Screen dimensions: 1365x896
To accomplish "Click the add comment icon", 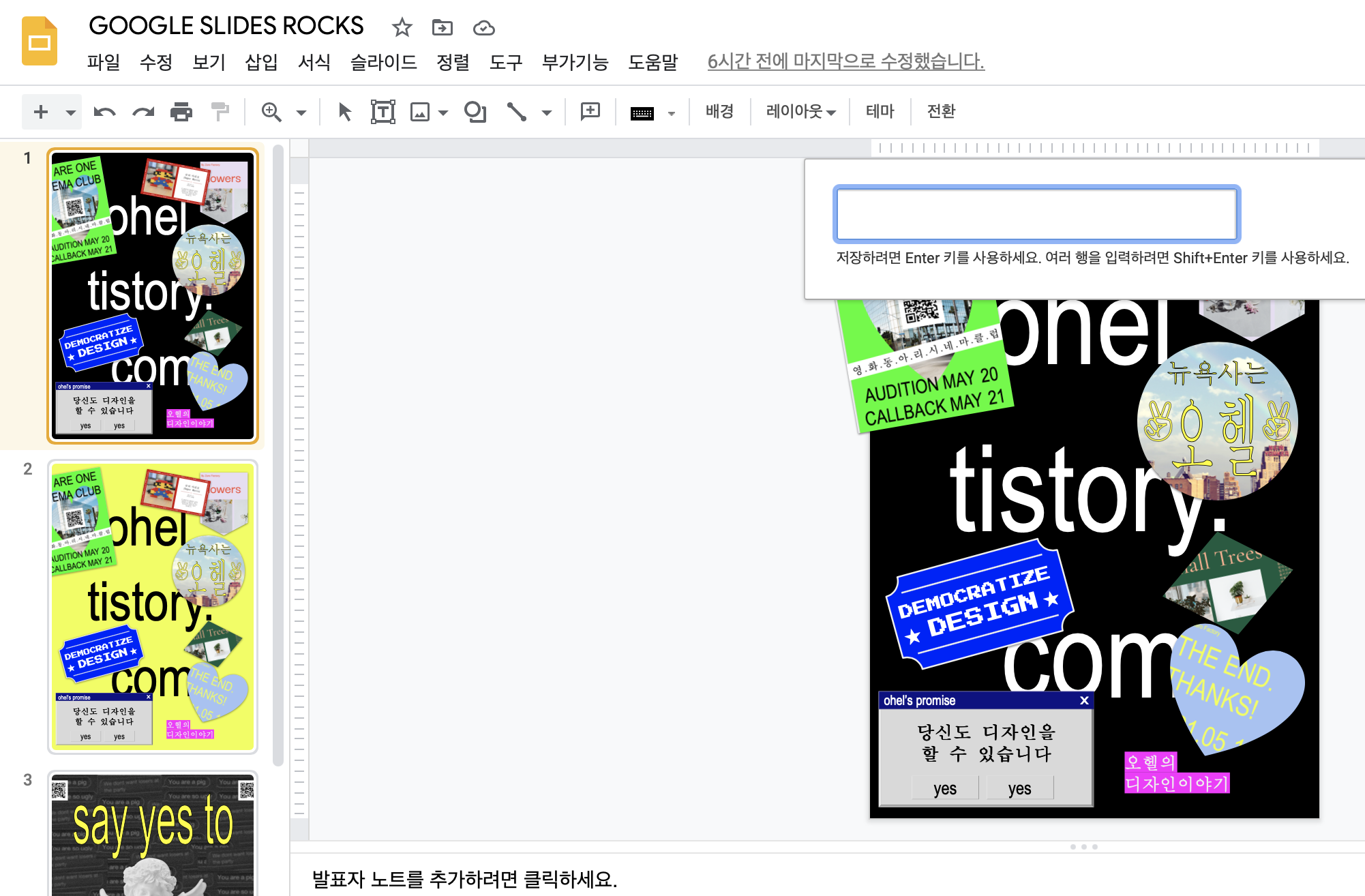I will coord(590,111).
